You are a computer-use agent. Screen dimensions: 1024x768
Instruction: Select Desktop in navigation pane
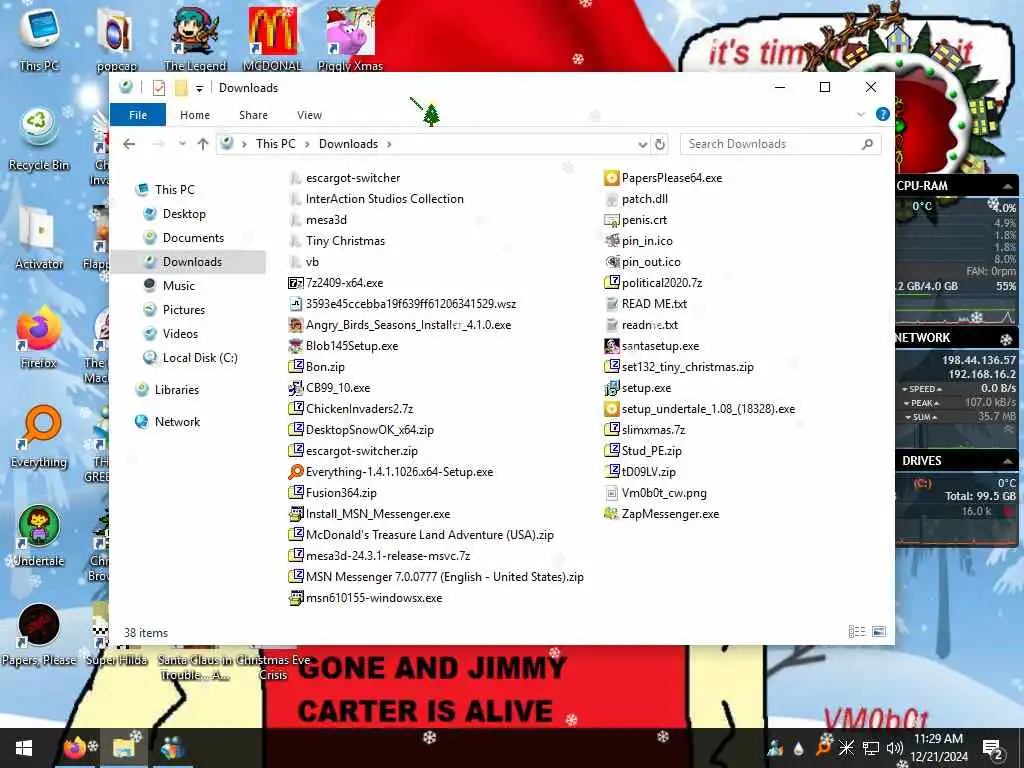coord(184,214)
